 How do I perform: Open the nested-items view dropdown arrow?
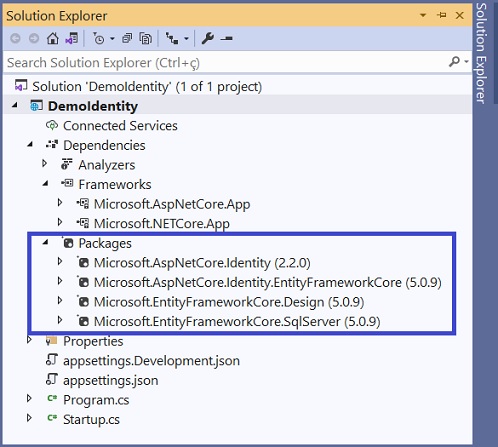click(x=186, y=39)
